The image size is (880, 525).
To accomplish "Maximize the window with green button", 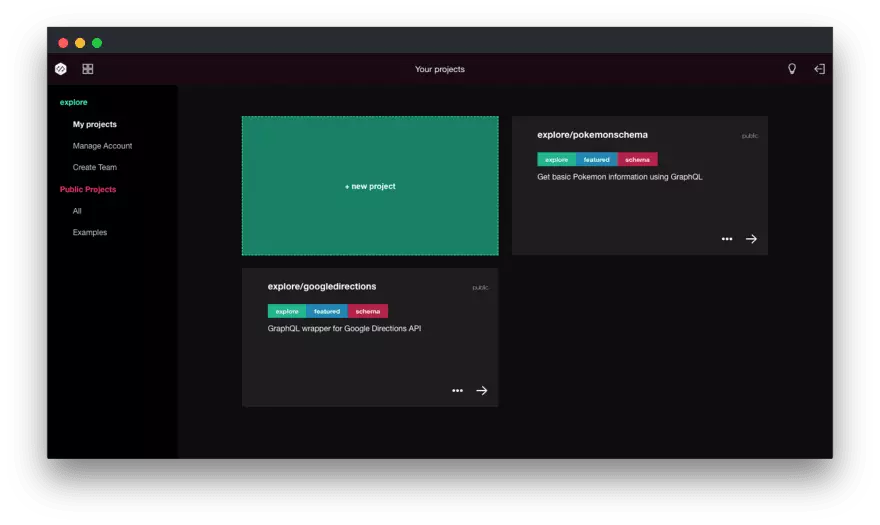I will pos(97,43).
